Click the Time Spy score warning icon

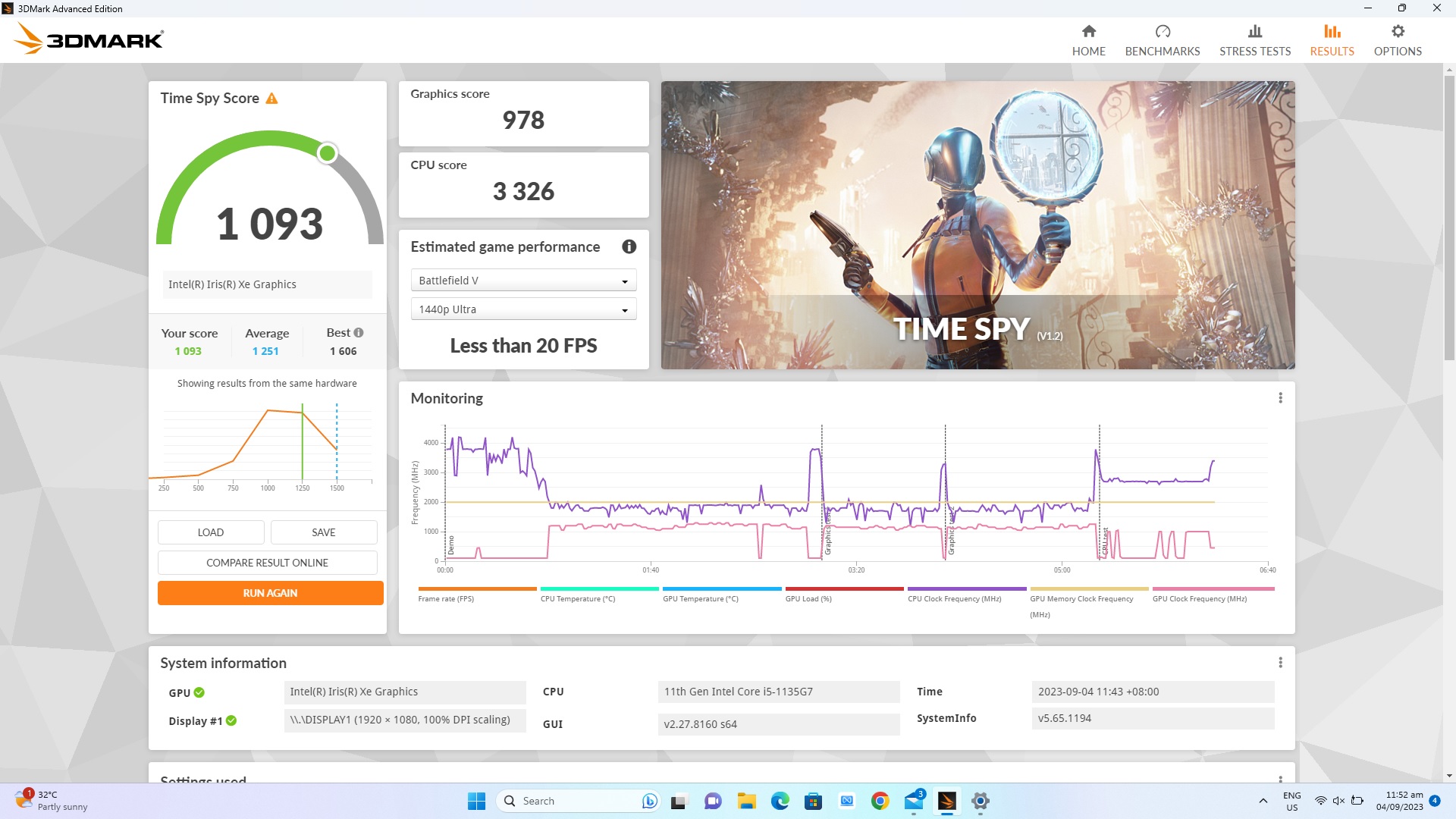(271, 99)
